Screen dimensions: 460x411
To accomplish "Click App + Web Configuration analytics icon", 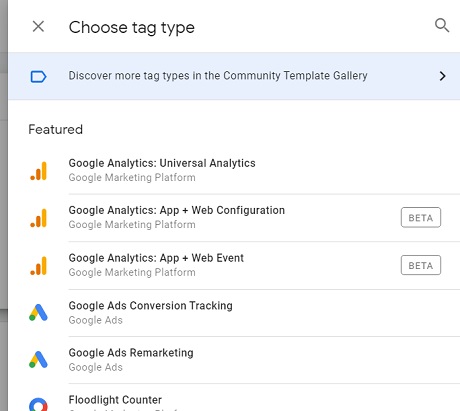I will [x=39, y=218].
